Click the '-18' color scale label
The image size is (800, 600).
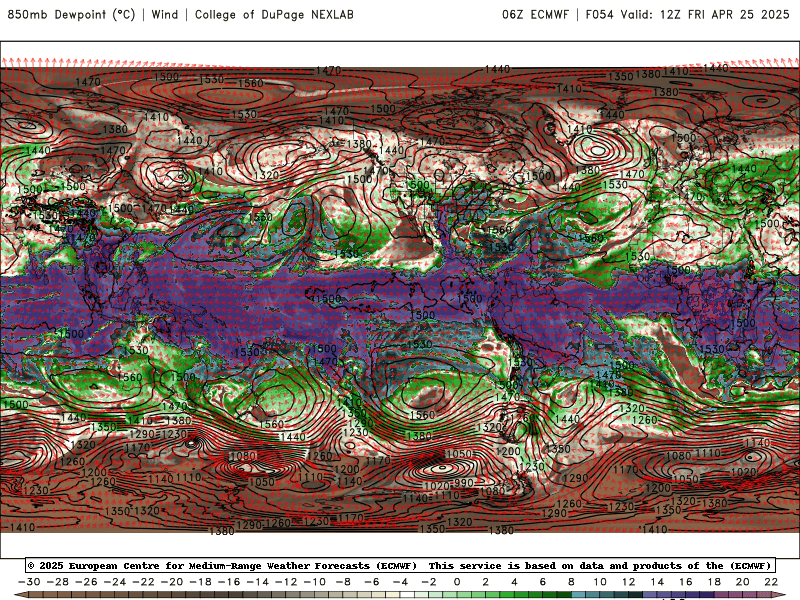click(x=201, y=582)
